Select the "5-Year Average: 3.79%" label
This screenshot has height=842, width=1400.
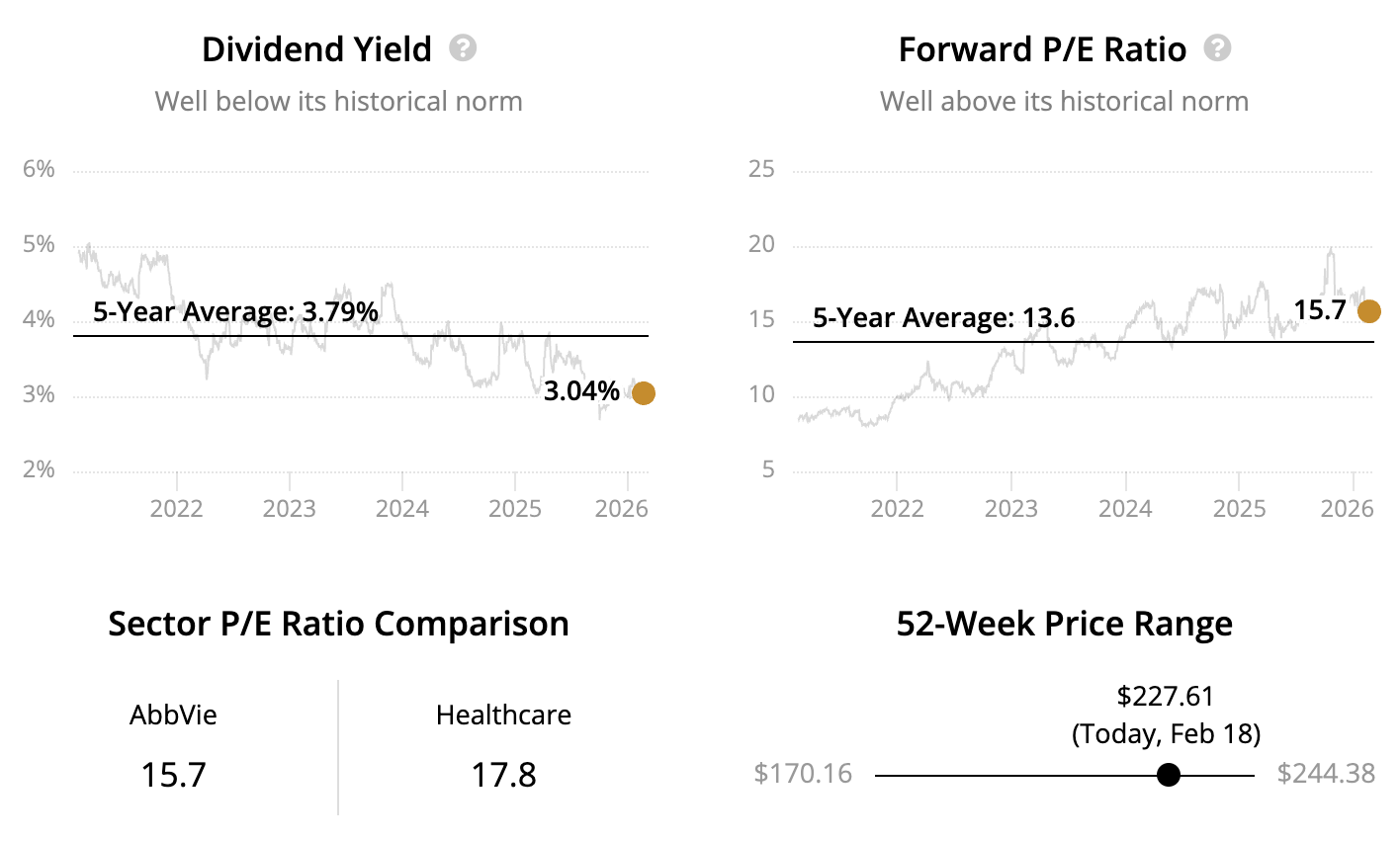pyautogui.click(x=235, y=312)
